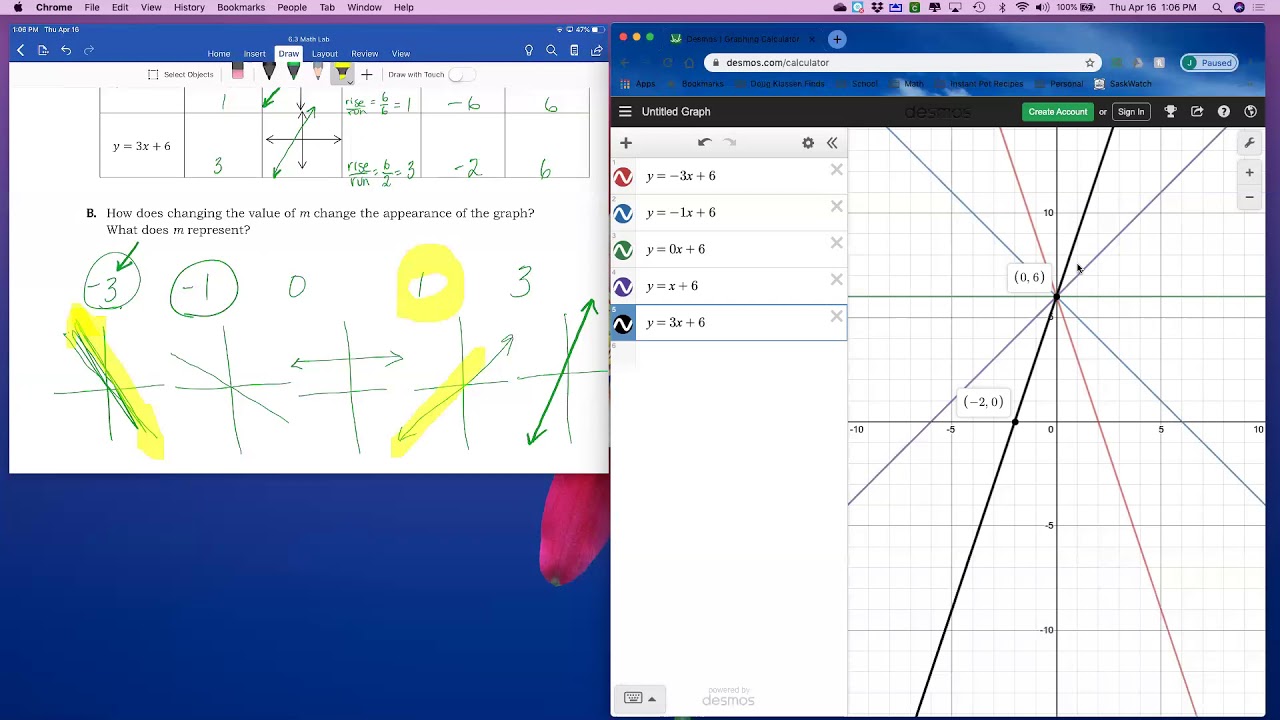
Task: Delete the y = 3x + 6 expression
Action: coord(836,316)
